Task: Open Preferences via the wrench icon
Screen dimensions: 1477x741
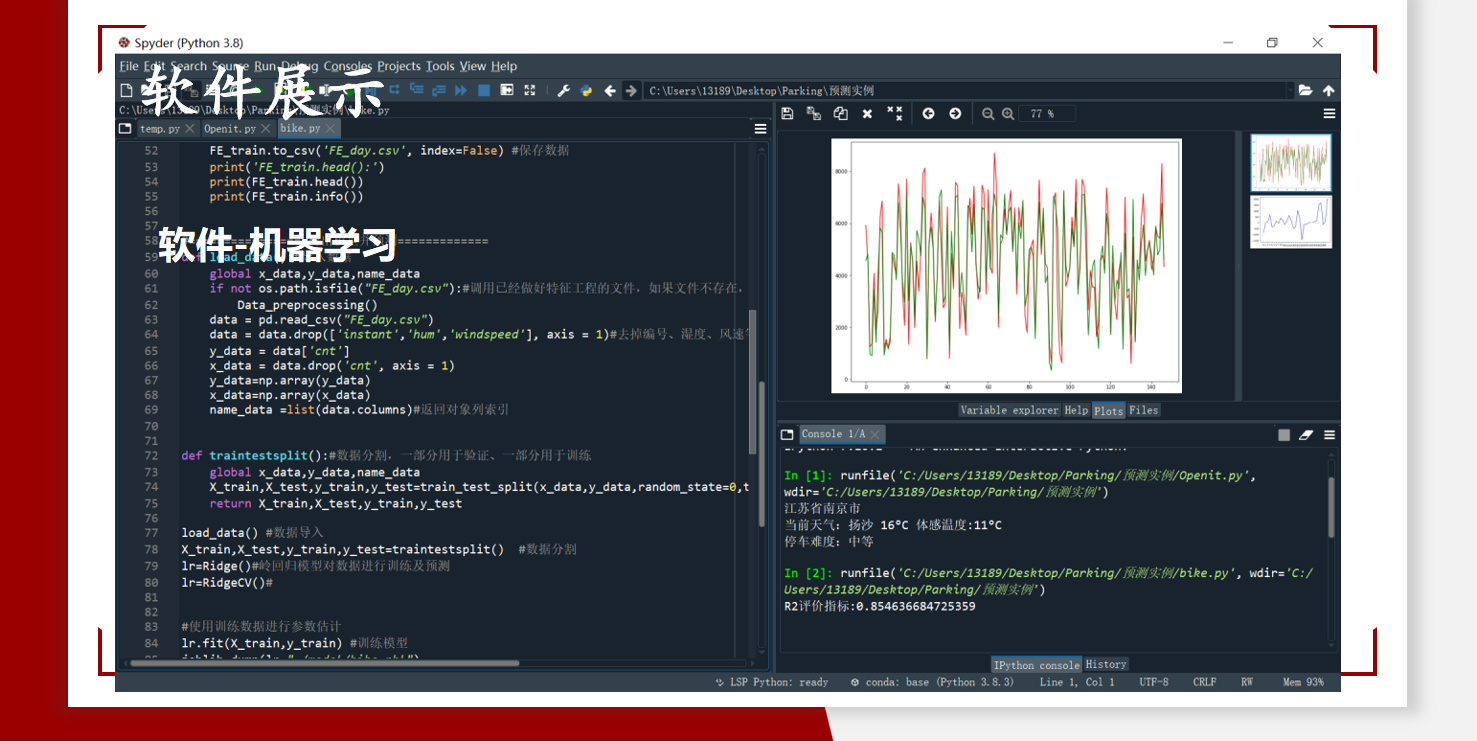Action: click(x=563, y=90)
